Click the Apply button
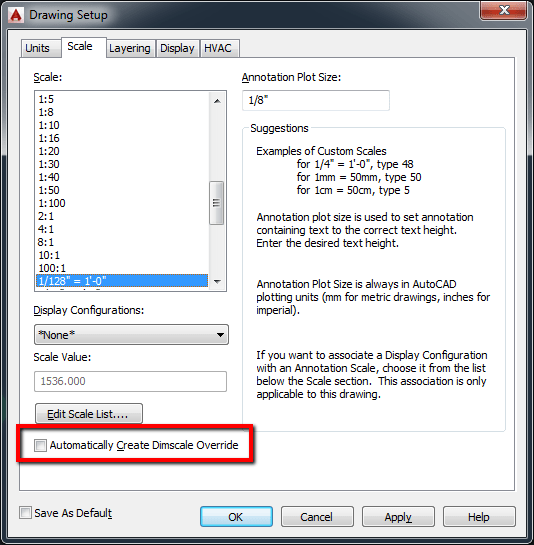Viewport: 534px width, 545px height. (398, 517)
